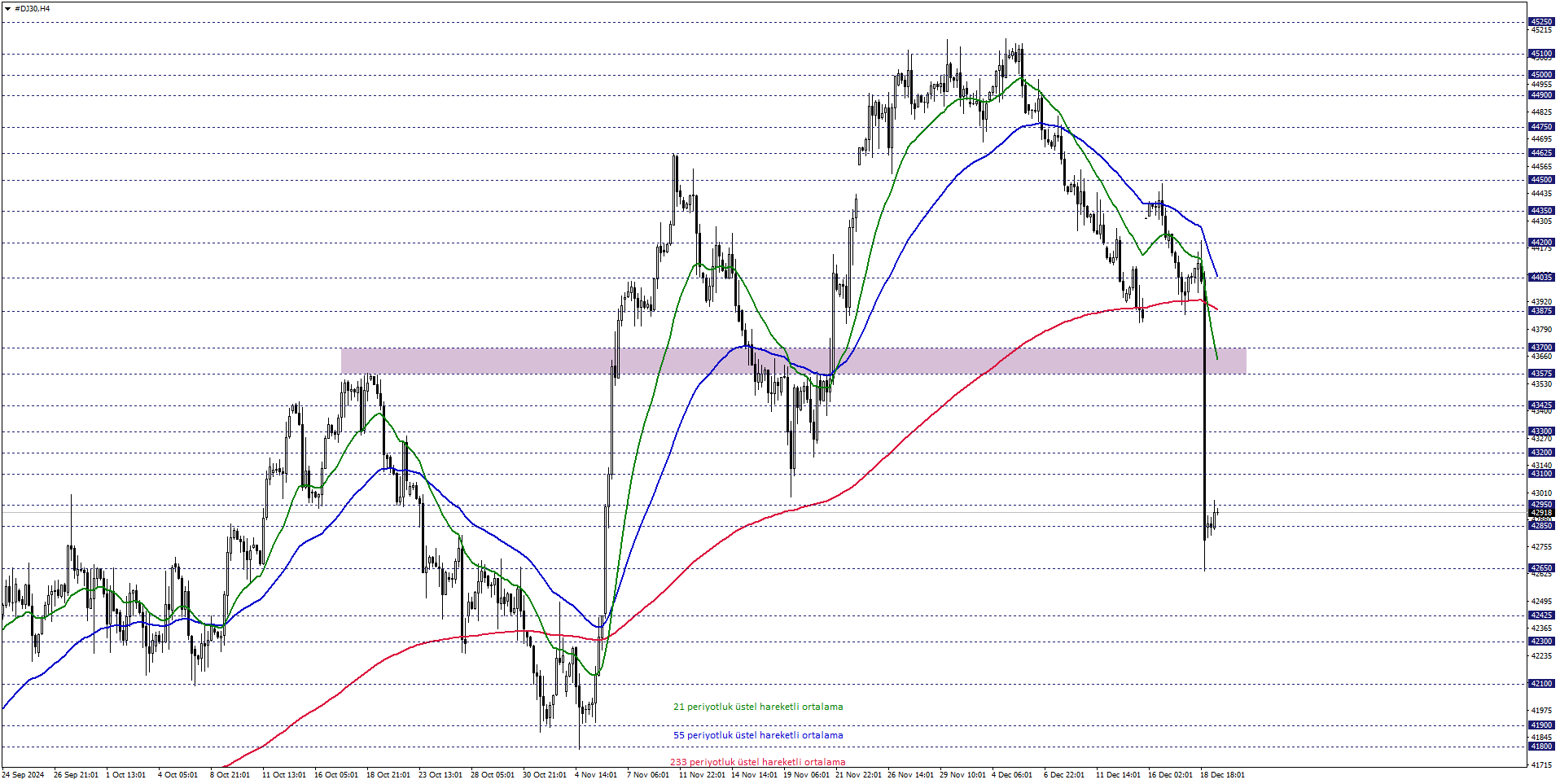Image resolution: width=1560 pixels, height=784 pixels.
Task: Select the 42650 level label
Action: [x=1541, y=568]
